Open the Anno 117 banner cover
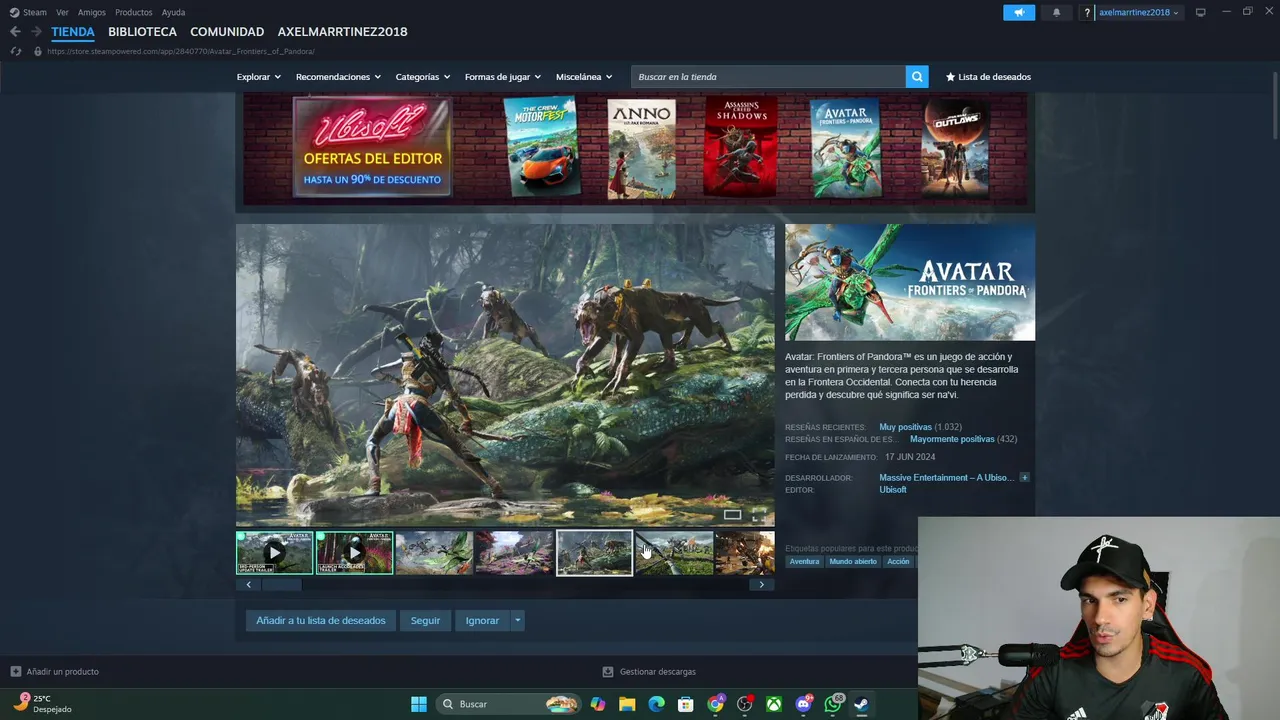 click(641, 148)
